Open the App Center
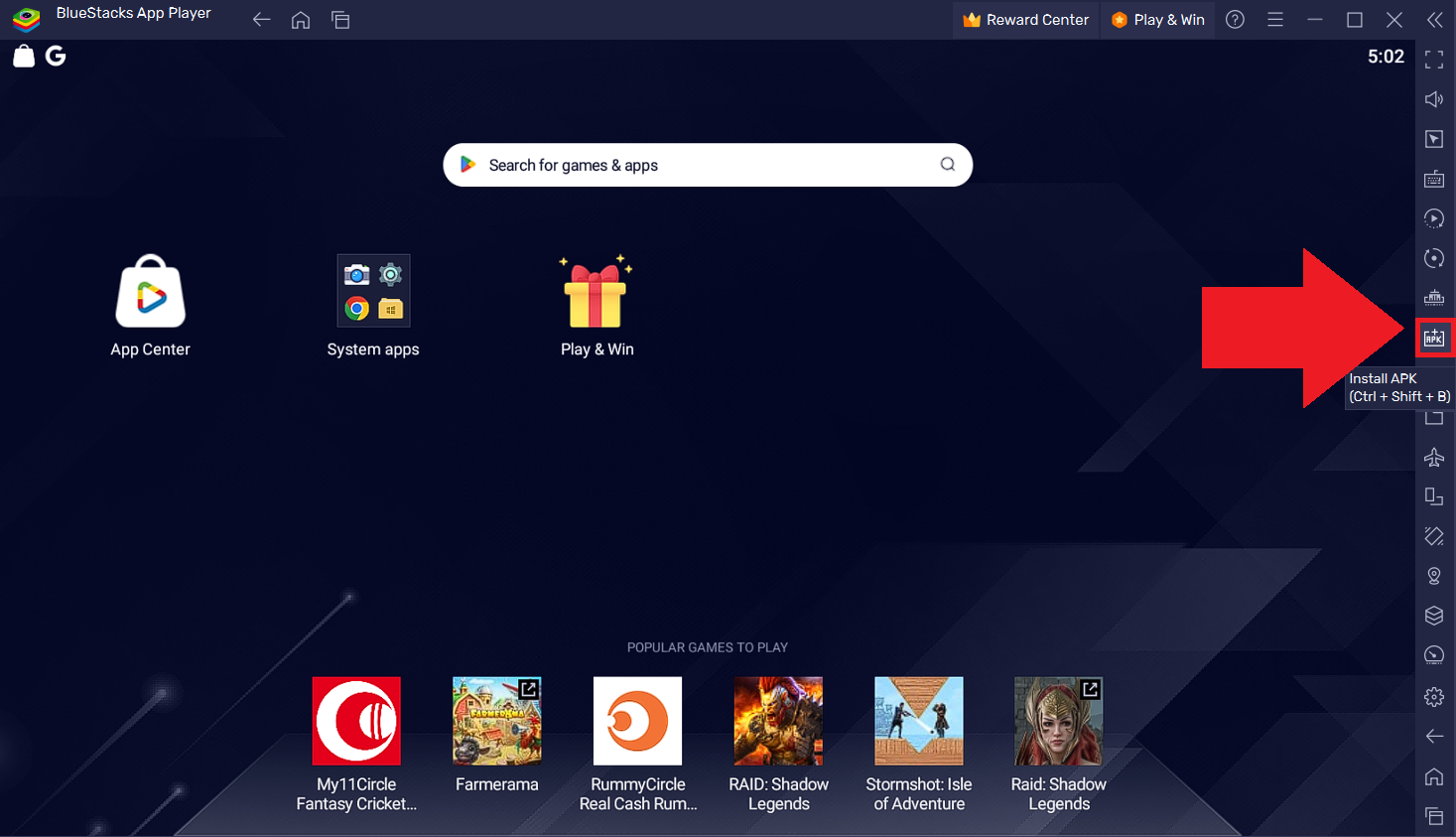Image resolution: width=1456 pixels, height=837 pixels. pos(150,306)
